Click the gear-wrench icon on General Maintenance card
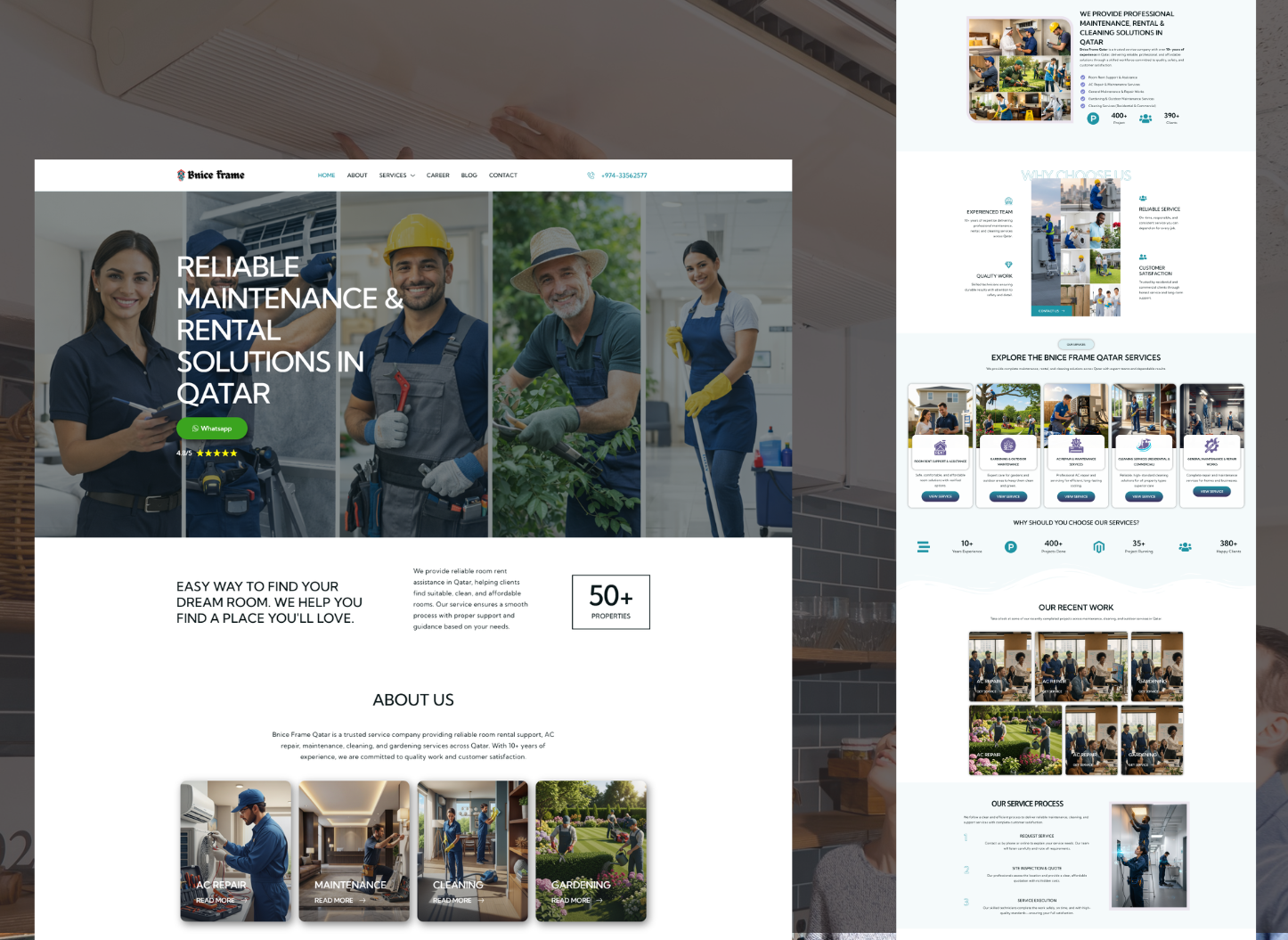 (x=1211, y=445)
